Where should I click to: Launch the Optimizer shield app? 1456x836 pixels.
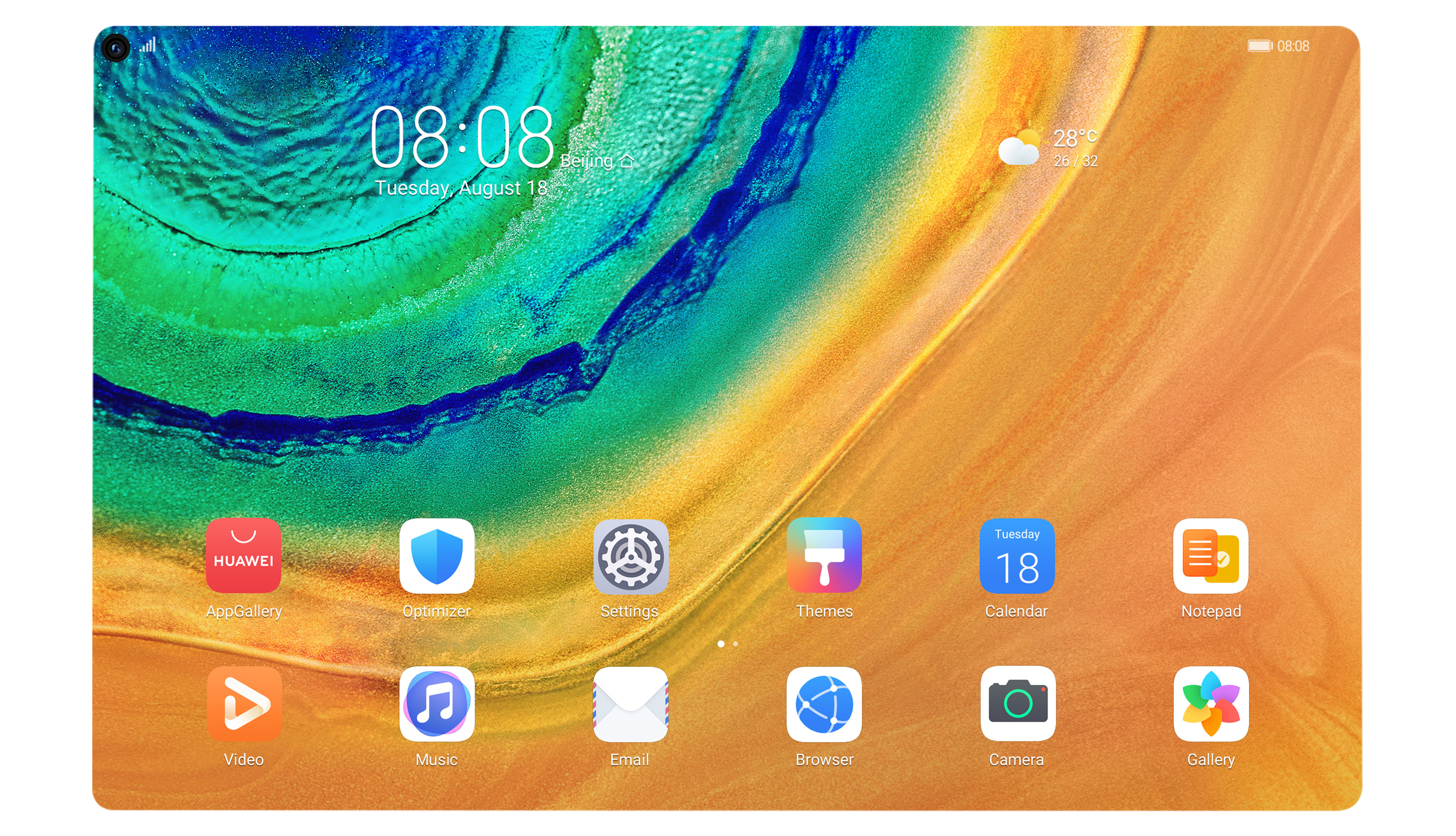tap(436, 555)
